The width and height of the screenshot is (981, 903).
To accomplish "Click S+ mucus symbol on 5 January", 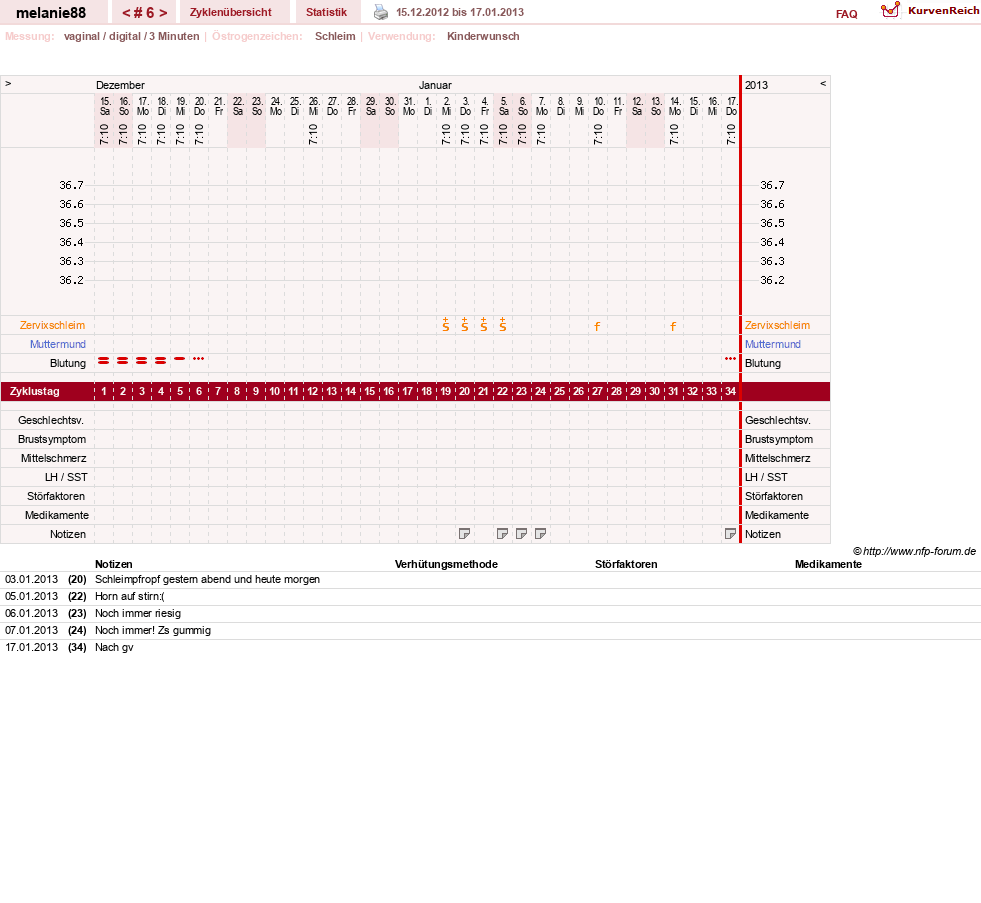I will coord(502,324).
